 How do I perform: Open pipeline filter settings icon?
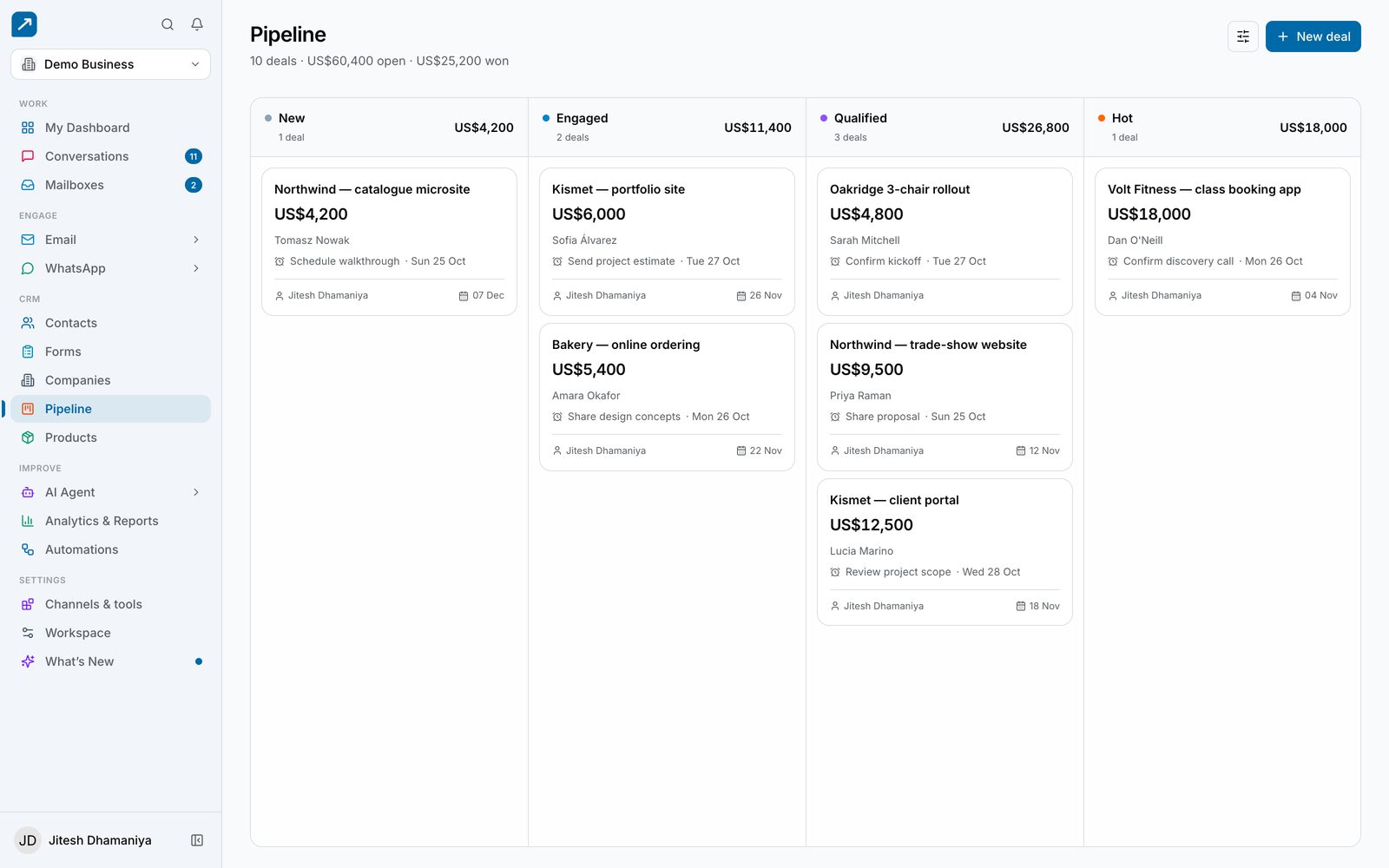pyautogui.click(x=1243, y=36)
